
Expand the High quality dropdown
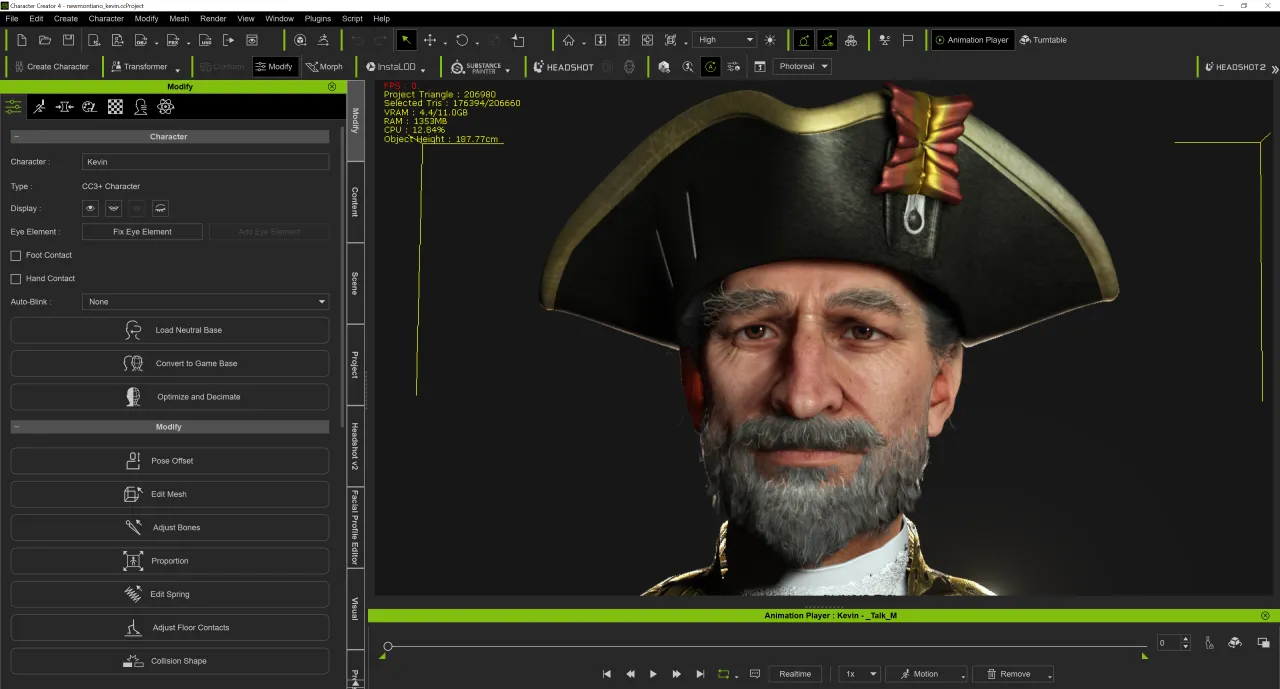[724, 40]
